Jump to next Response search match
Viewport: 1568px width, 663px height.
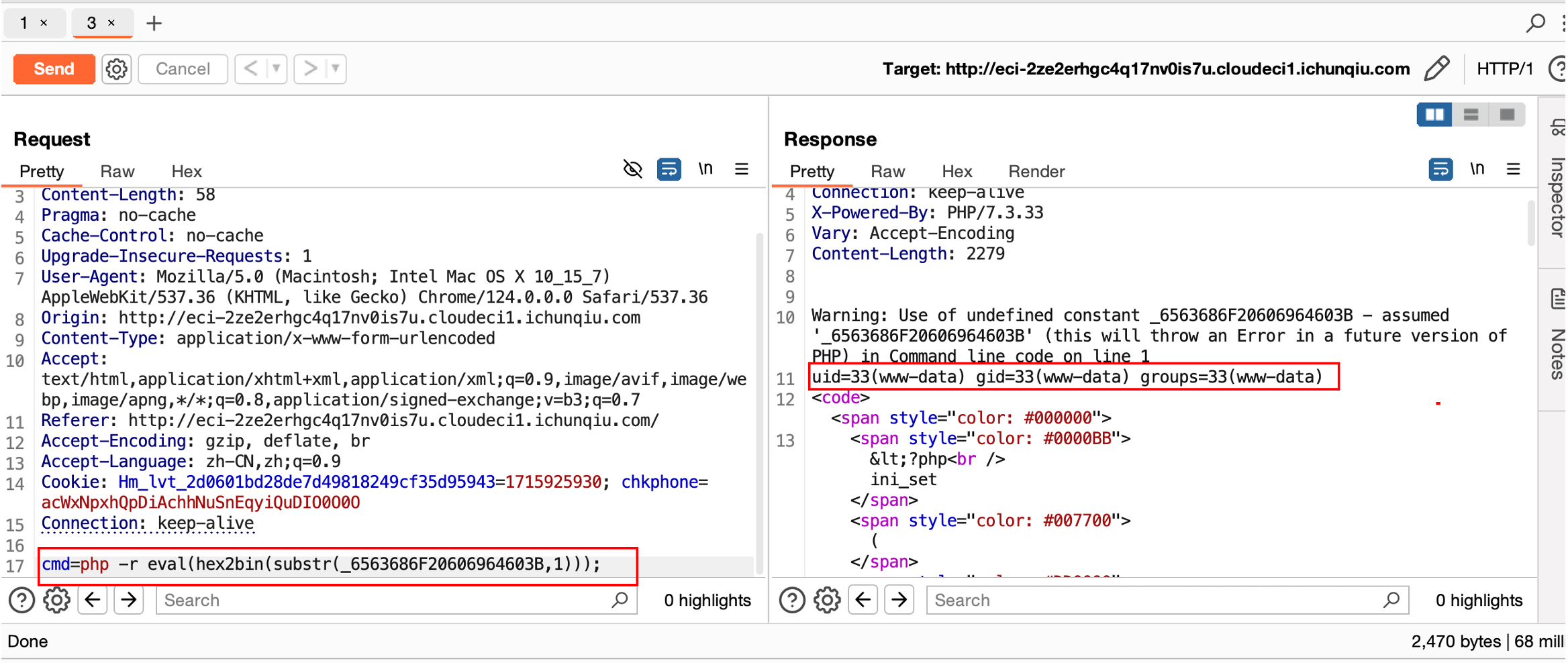pos(899,600)
